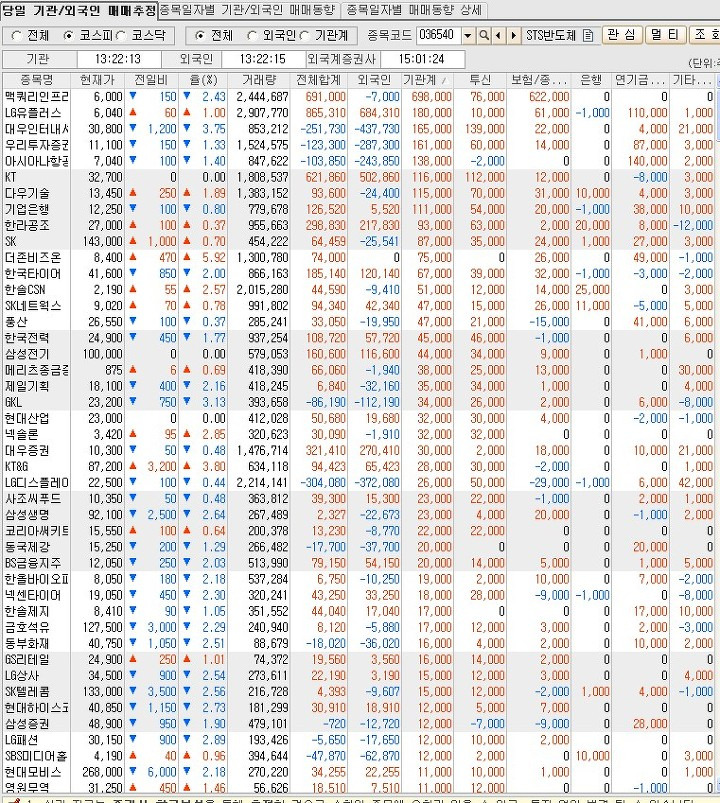
Task: Select the 한라공조 stock name
Action: [27, 225]
